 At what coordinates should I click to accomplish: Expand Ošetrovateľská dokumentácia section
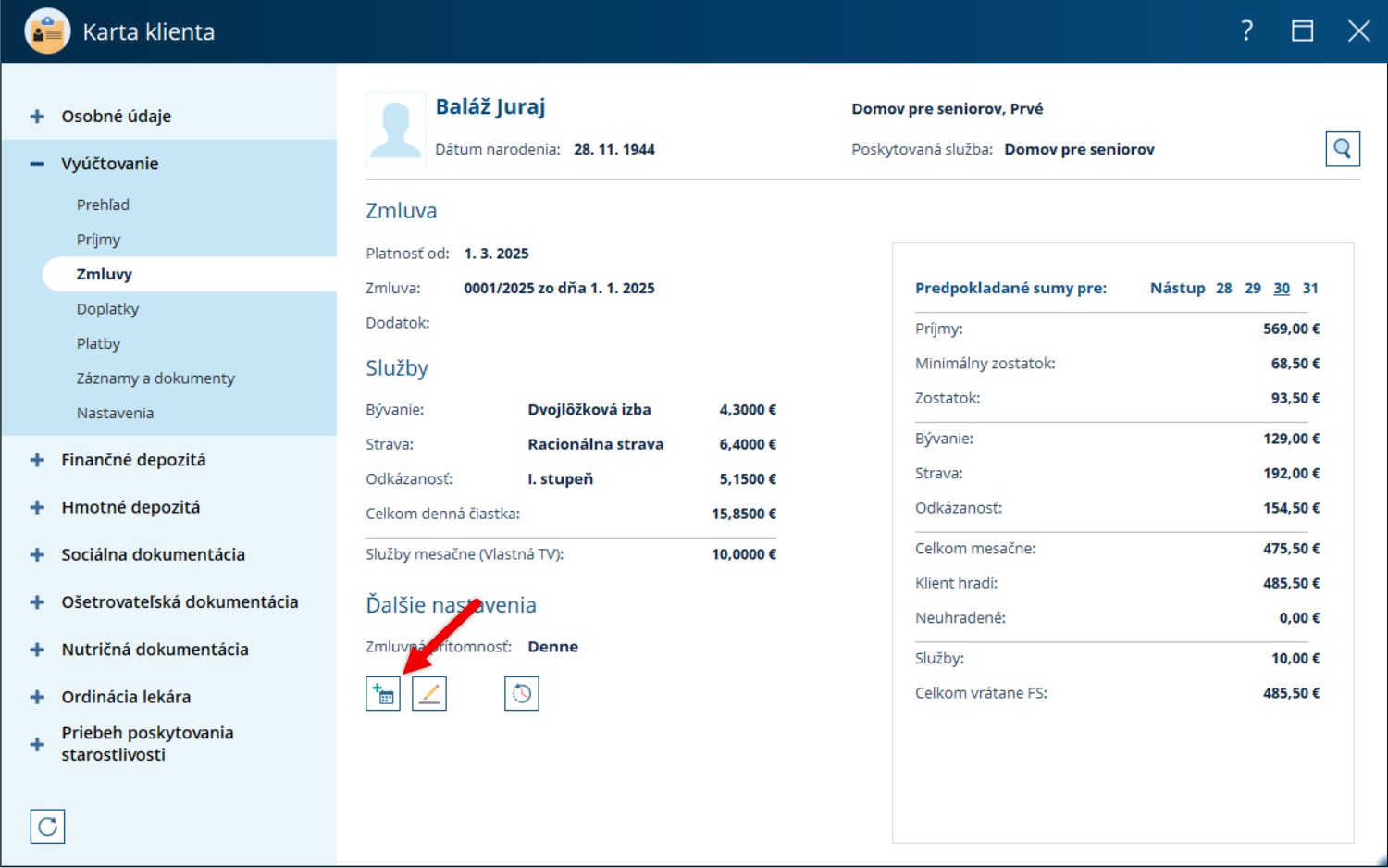tap(37, 602)
